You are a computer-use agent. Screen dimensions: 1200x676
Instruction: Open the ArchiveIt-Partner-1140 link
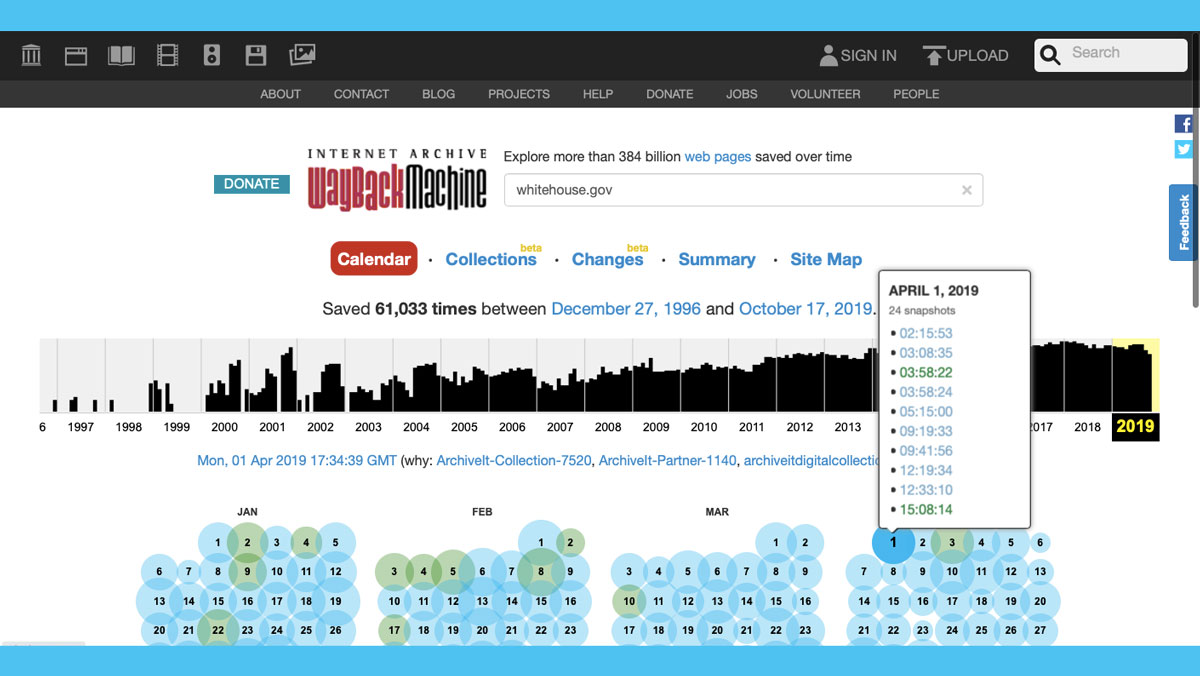click(x=667, y=461)
